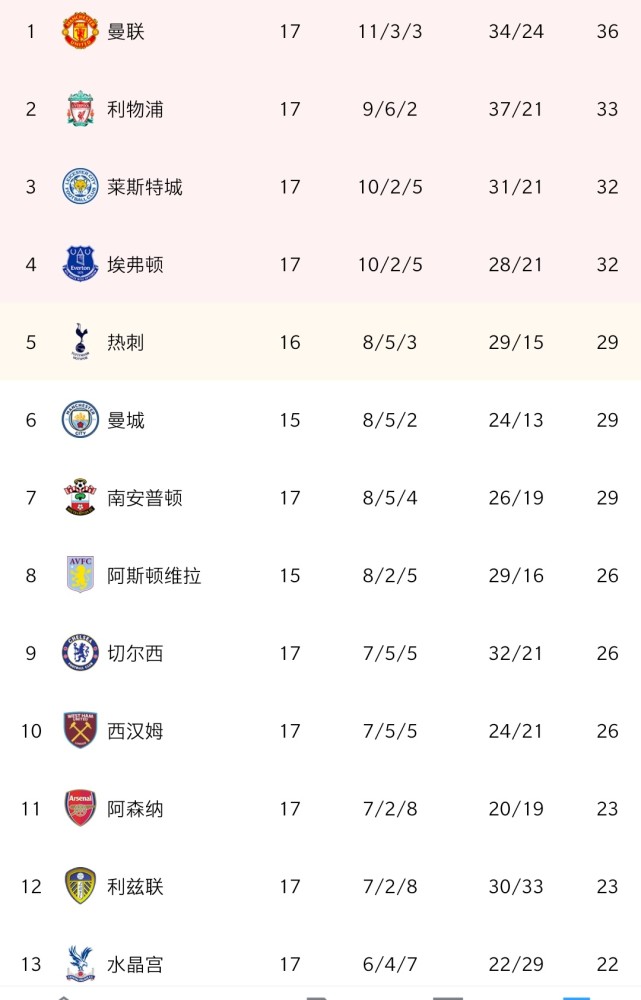Tap the Everton club badge
This screenshot has width=641, height=1000.
(x=80, y=264)
